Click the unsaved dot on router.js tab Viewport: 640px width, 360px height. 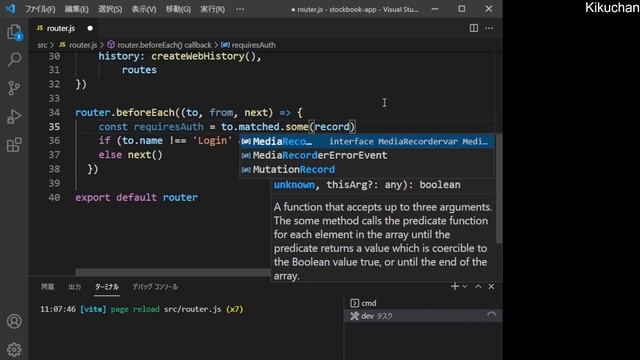[x=90, y=28]
